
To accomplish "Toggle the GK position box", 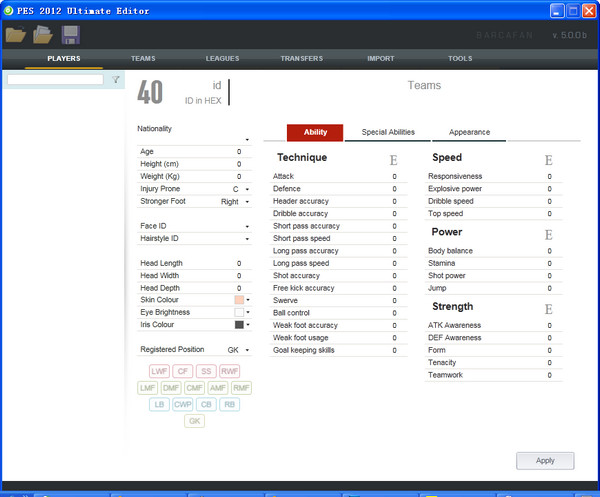I will pos(194,421).
